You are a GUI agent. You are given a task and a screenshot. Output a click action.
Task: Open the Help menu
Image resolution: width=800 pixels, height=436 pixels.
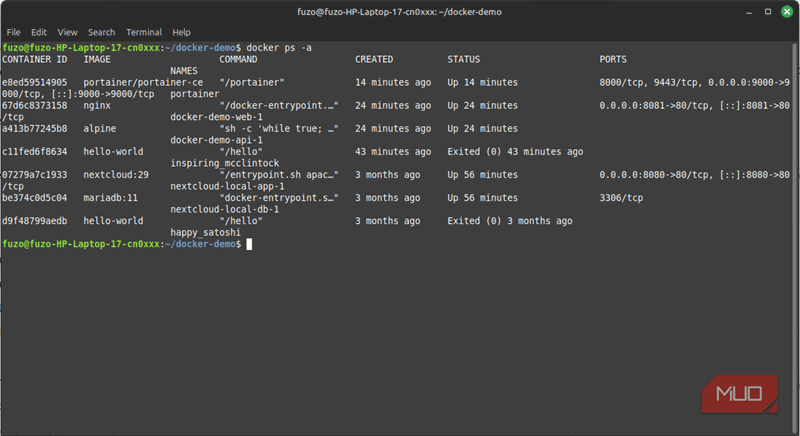click(181, 32)
